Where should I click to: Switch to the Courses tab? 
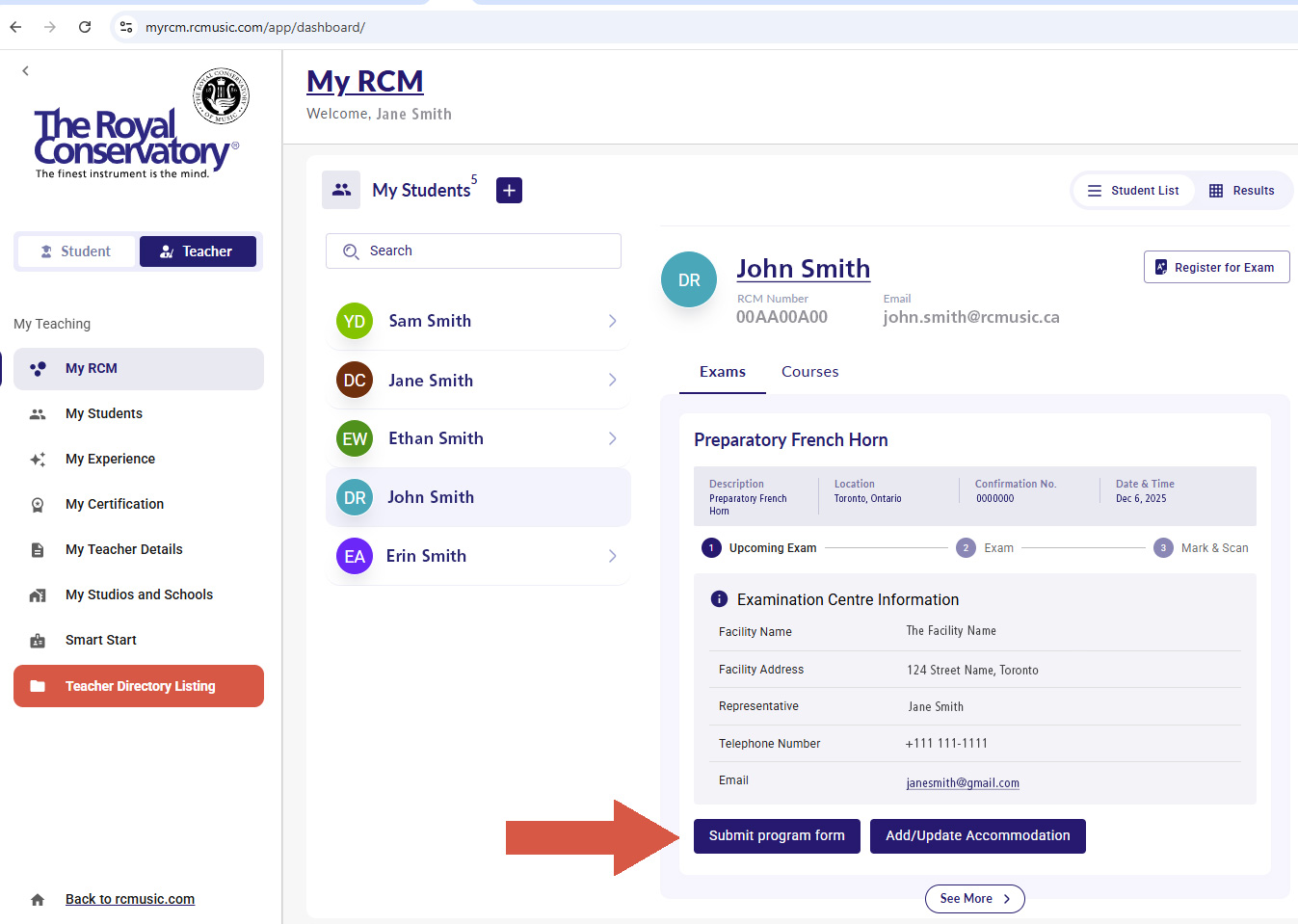click(x=809, y=372)
